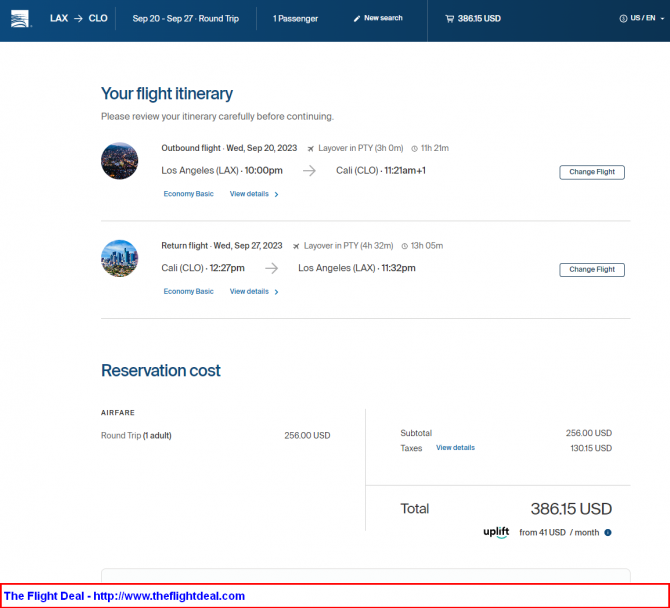Click 'Cali (CLO) · 12:27pm' departure text

[x=203, y=268]
